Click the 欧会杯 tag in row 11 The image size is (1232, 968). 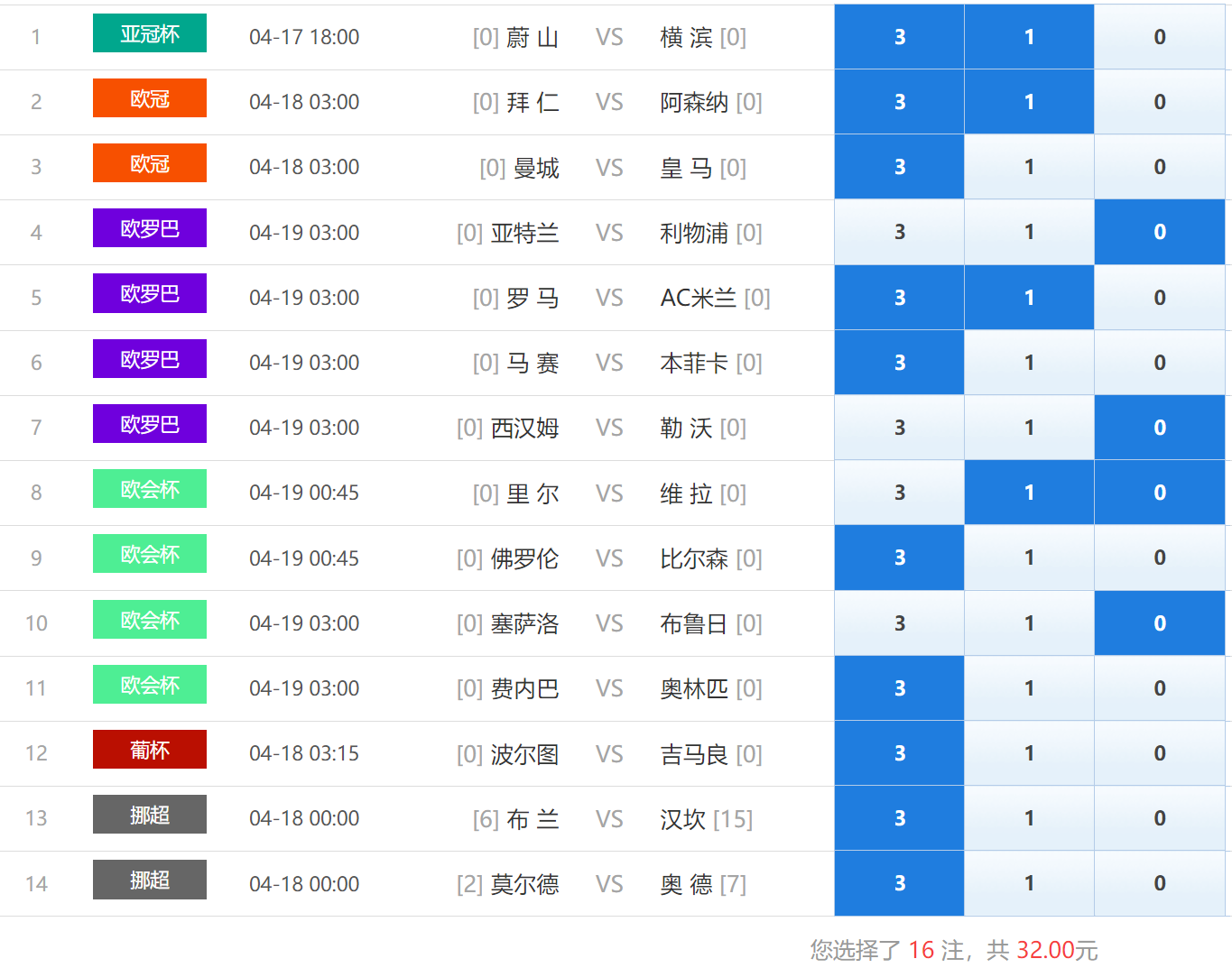[x=150, y=685]
